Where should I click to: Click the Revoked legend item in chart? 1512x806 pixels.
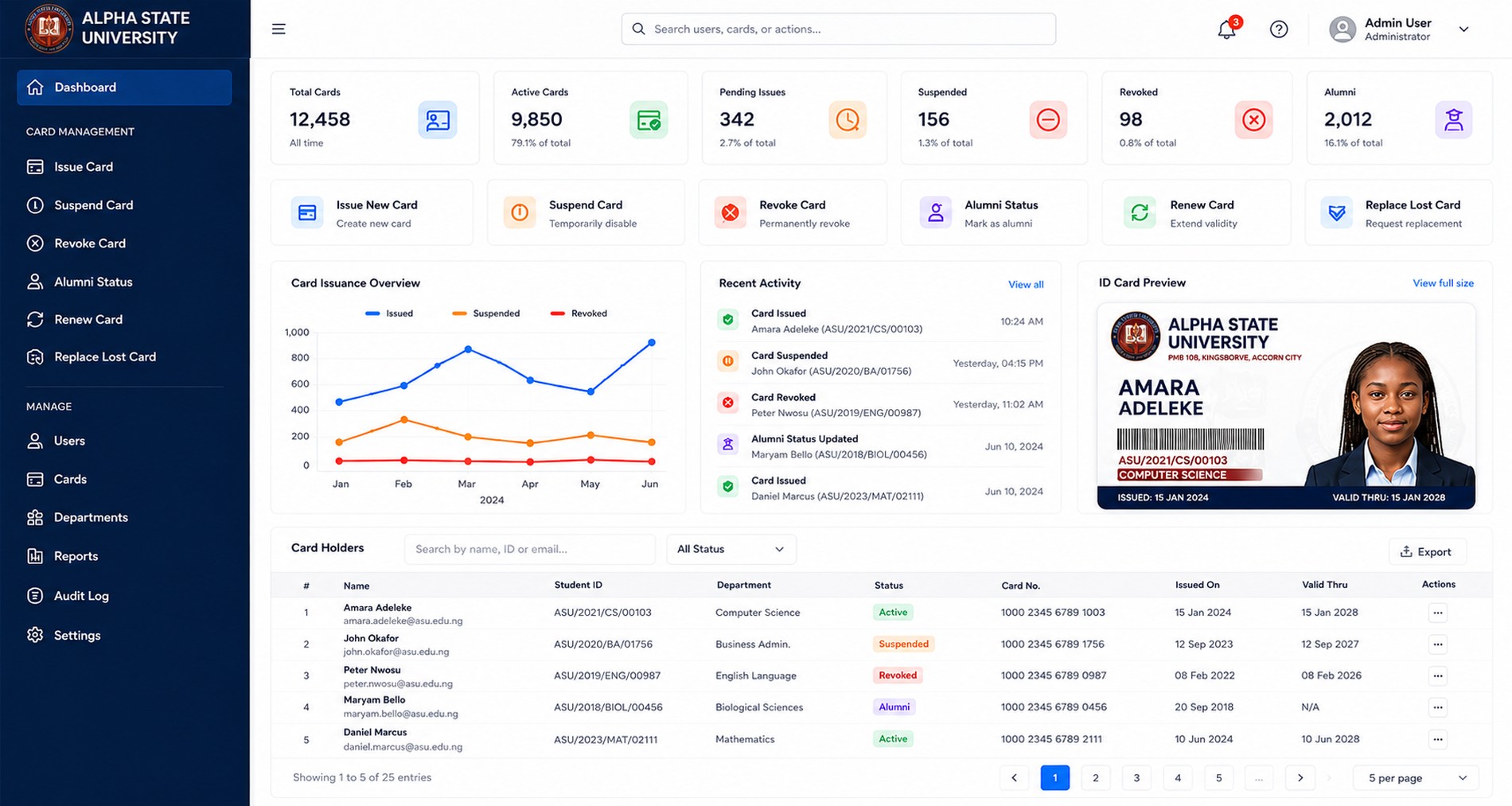[x=579, y=313]
